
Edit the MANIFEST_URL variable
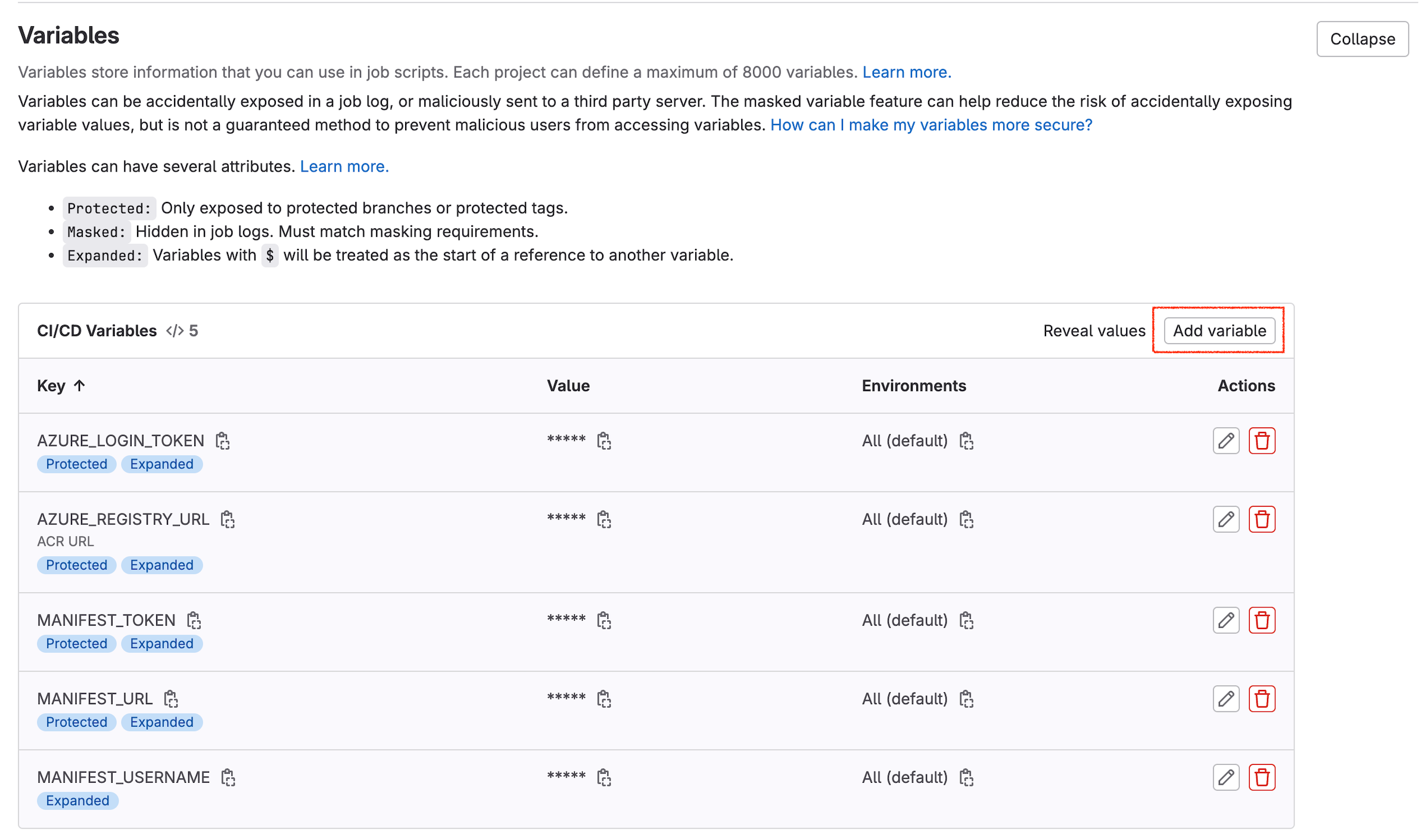(1225, 699)
